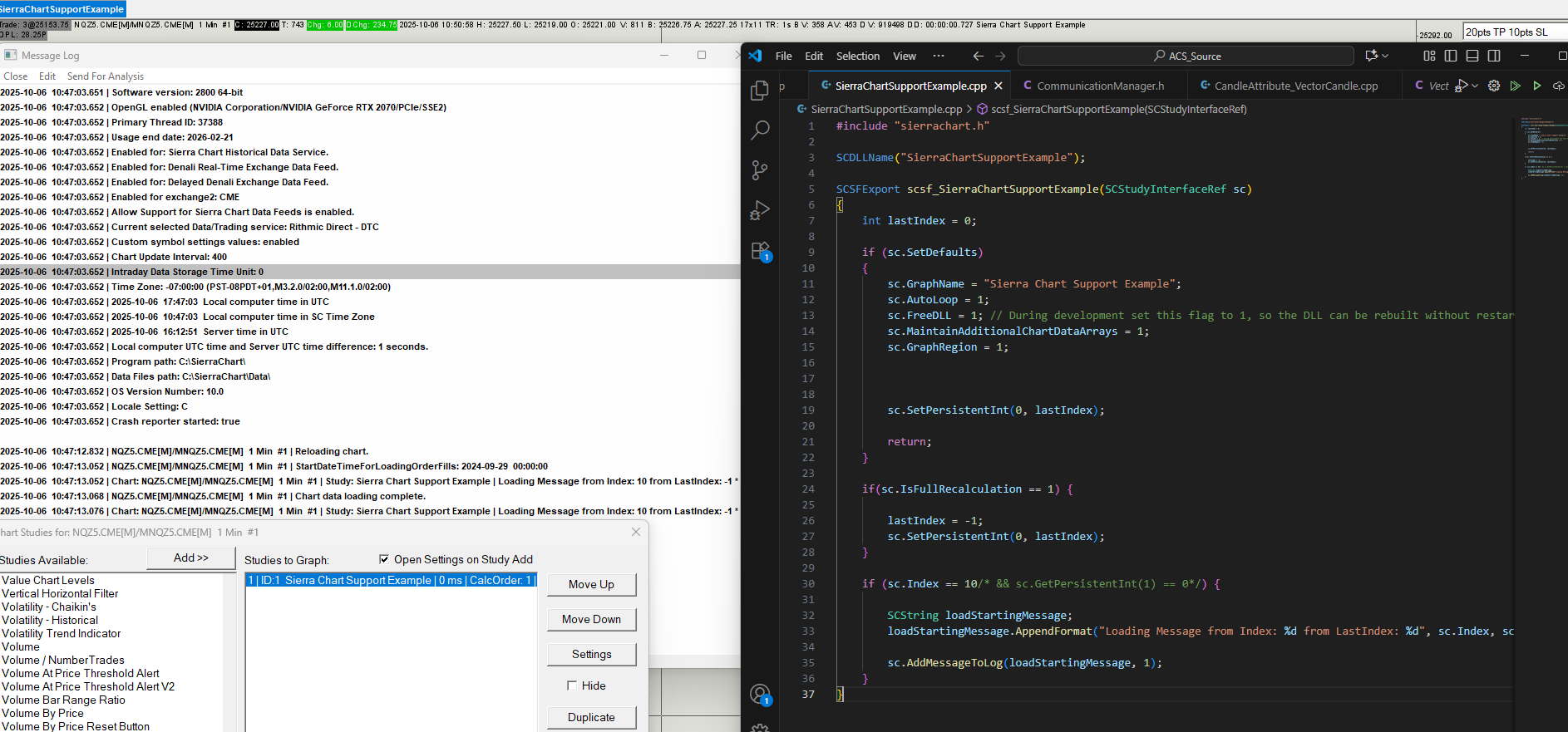Select Volatility - Chaikin's study
The width and height of the screenshot is (1568, 732).
49,607
